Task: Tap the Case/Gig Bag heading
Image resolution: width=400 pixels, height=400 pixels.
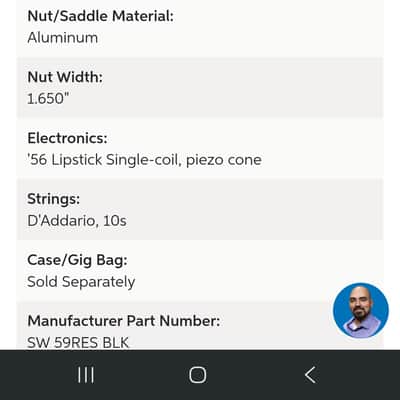Action: (77, 260)
